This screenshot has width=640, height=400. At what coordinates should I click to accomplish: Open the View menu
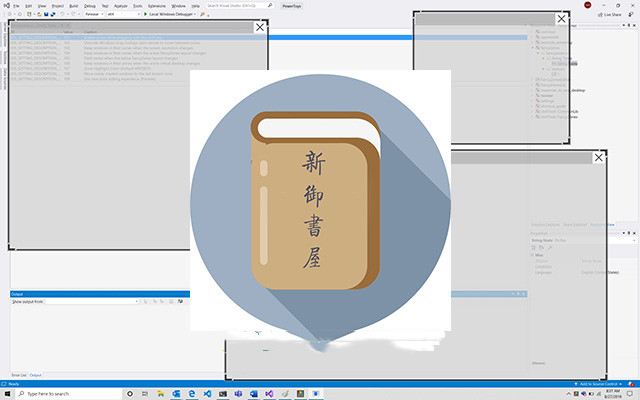click(42, 6)
